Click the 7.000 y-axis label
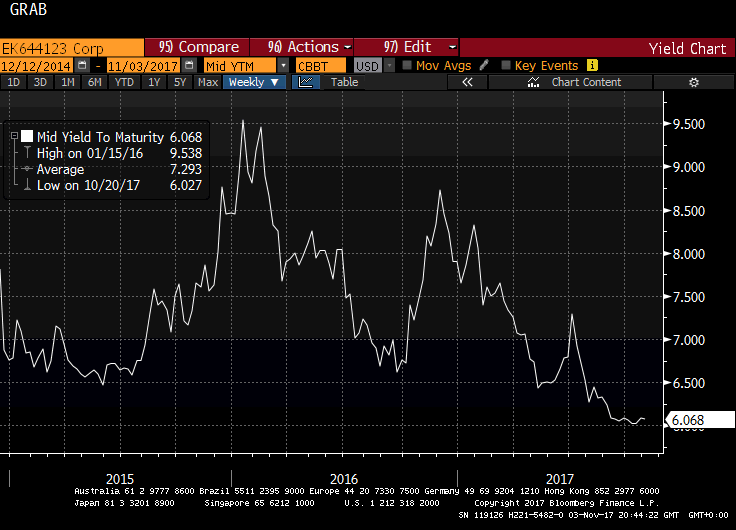 point(689,340)
